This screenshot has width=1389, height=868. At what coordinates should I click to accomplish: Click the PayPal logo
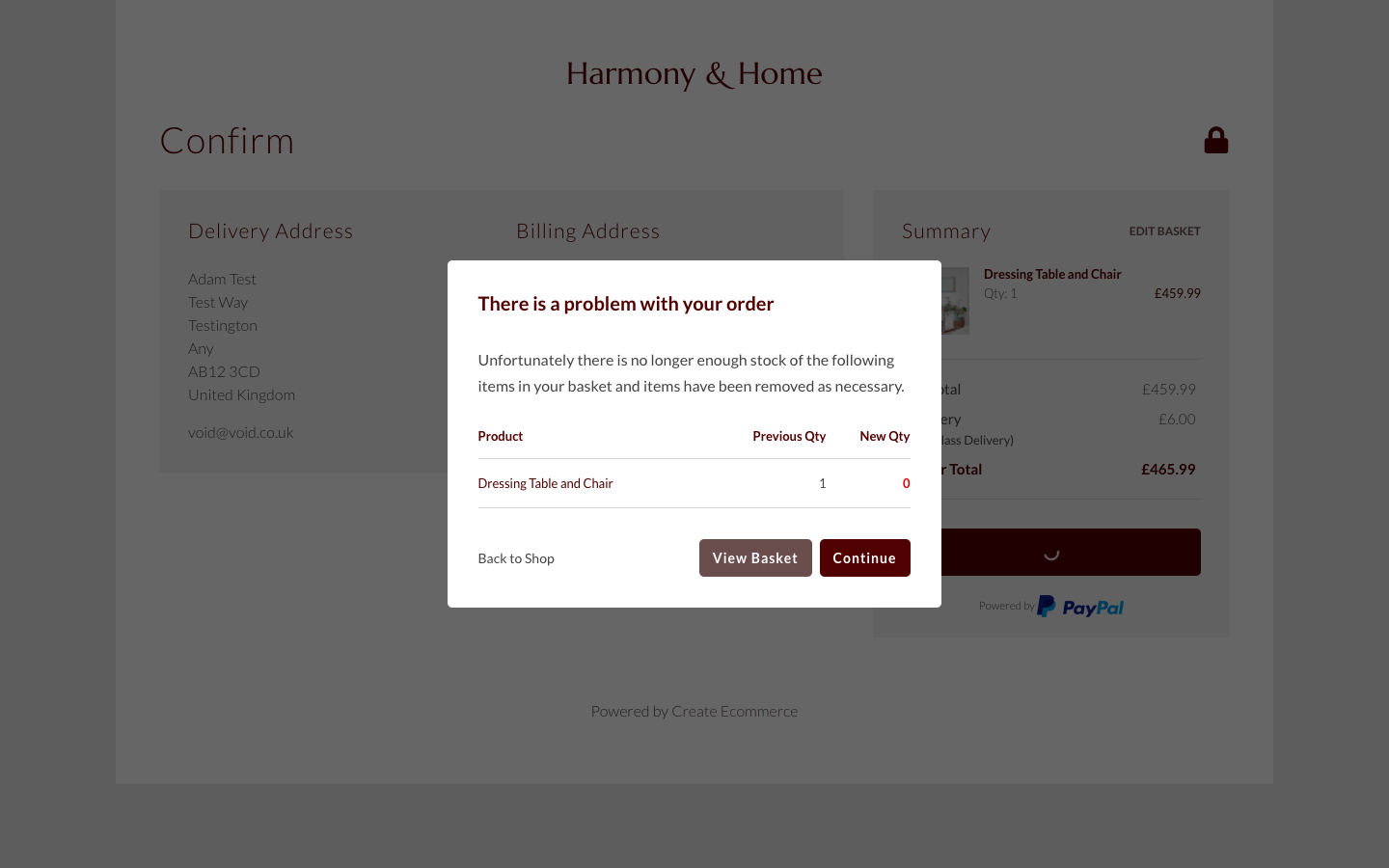coord(1080,607)
